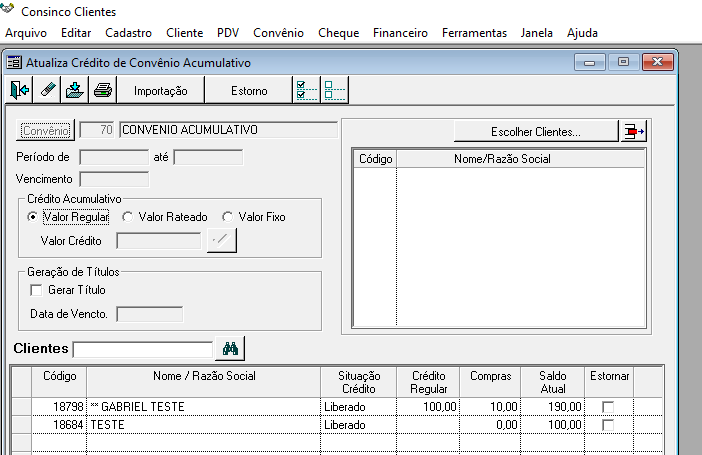Click the Data de Vencto. field
Viewport: 702px width, 455px height.
click(x=150, y=314)
